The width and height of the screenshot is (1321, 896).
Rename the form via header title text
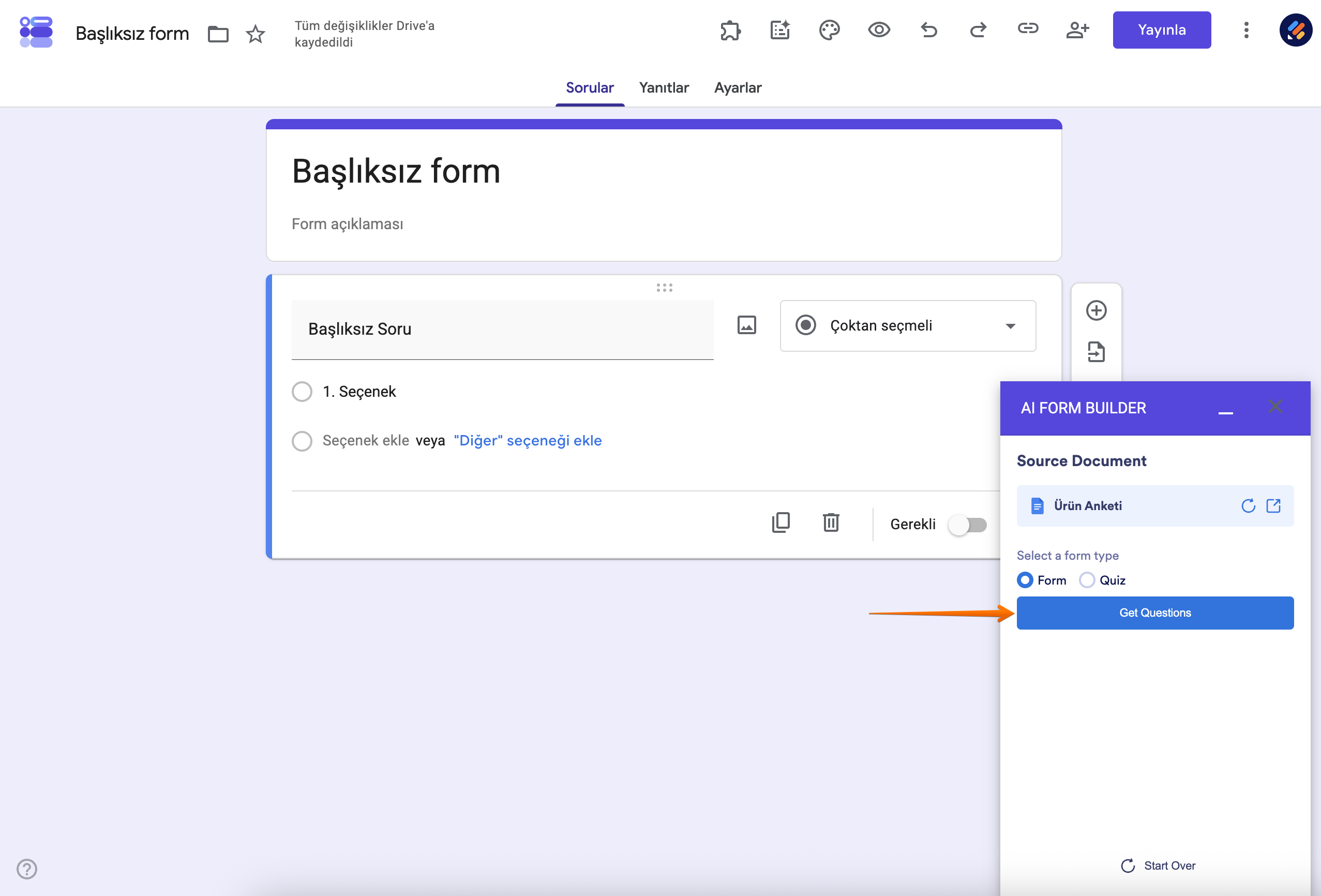[x=132, y=34]
